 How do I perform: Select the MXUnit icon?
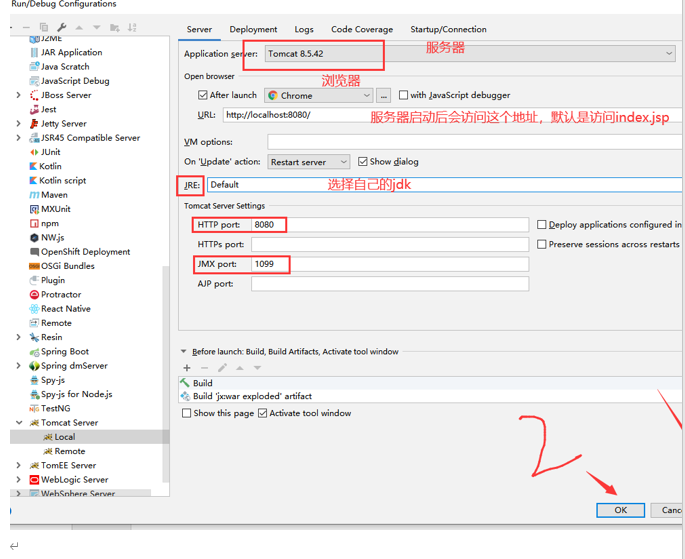click(x=34, y=209)
